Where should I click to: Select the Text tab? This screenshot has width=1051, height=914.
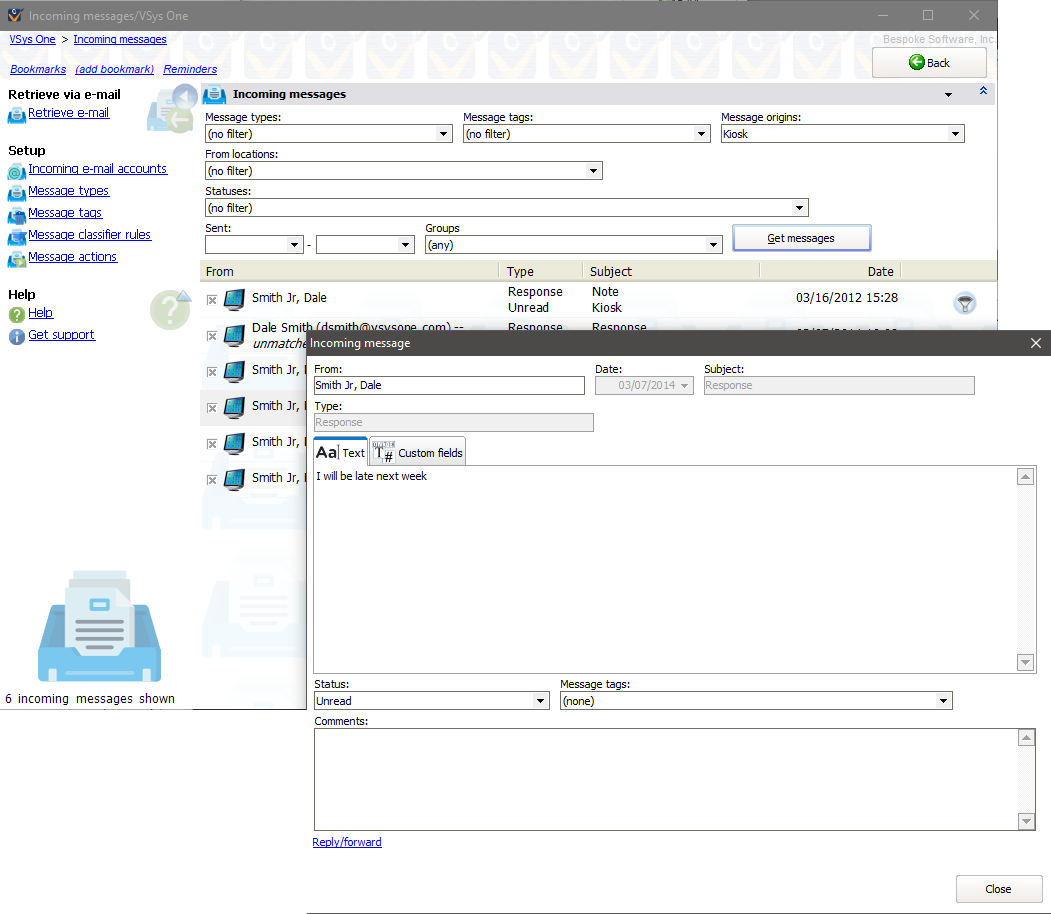(x=341, y=453)
